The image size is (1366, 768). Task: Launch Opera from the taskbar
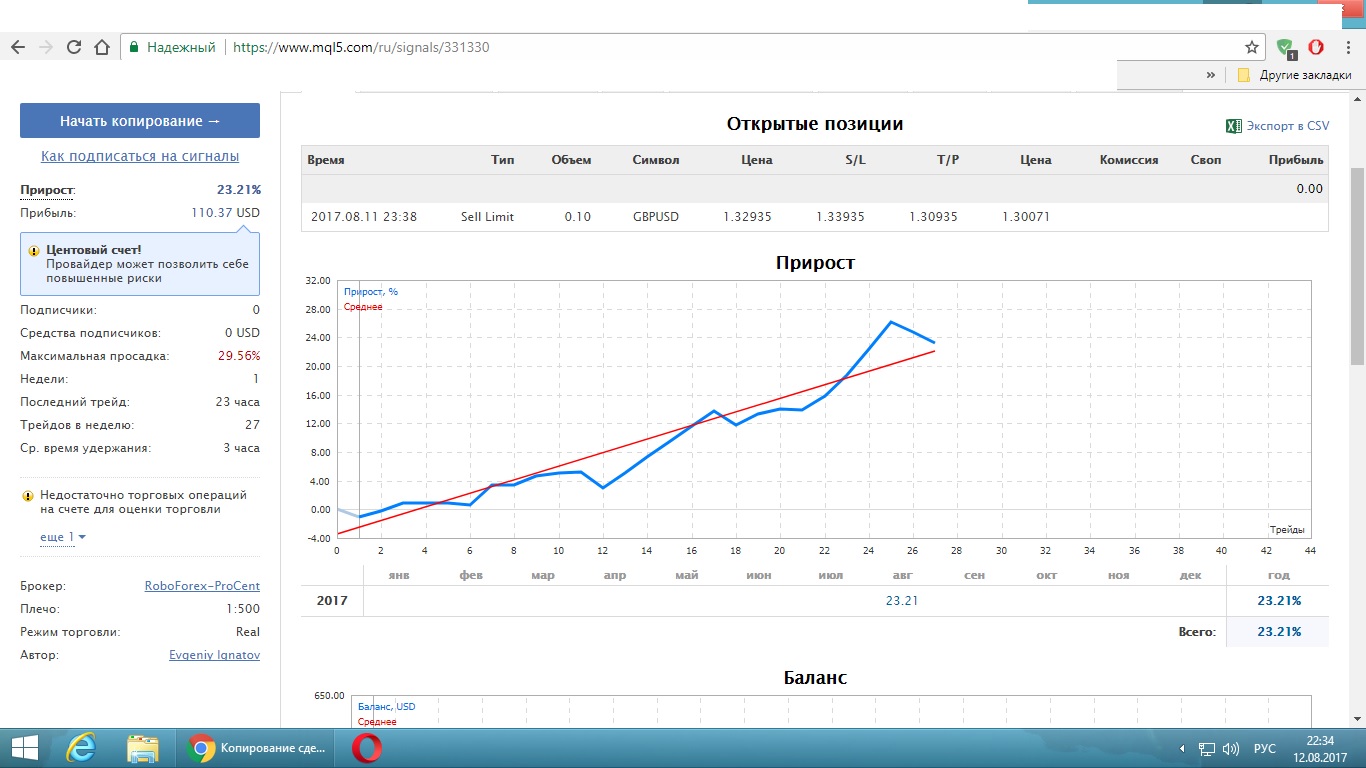(x=367, y=748)
